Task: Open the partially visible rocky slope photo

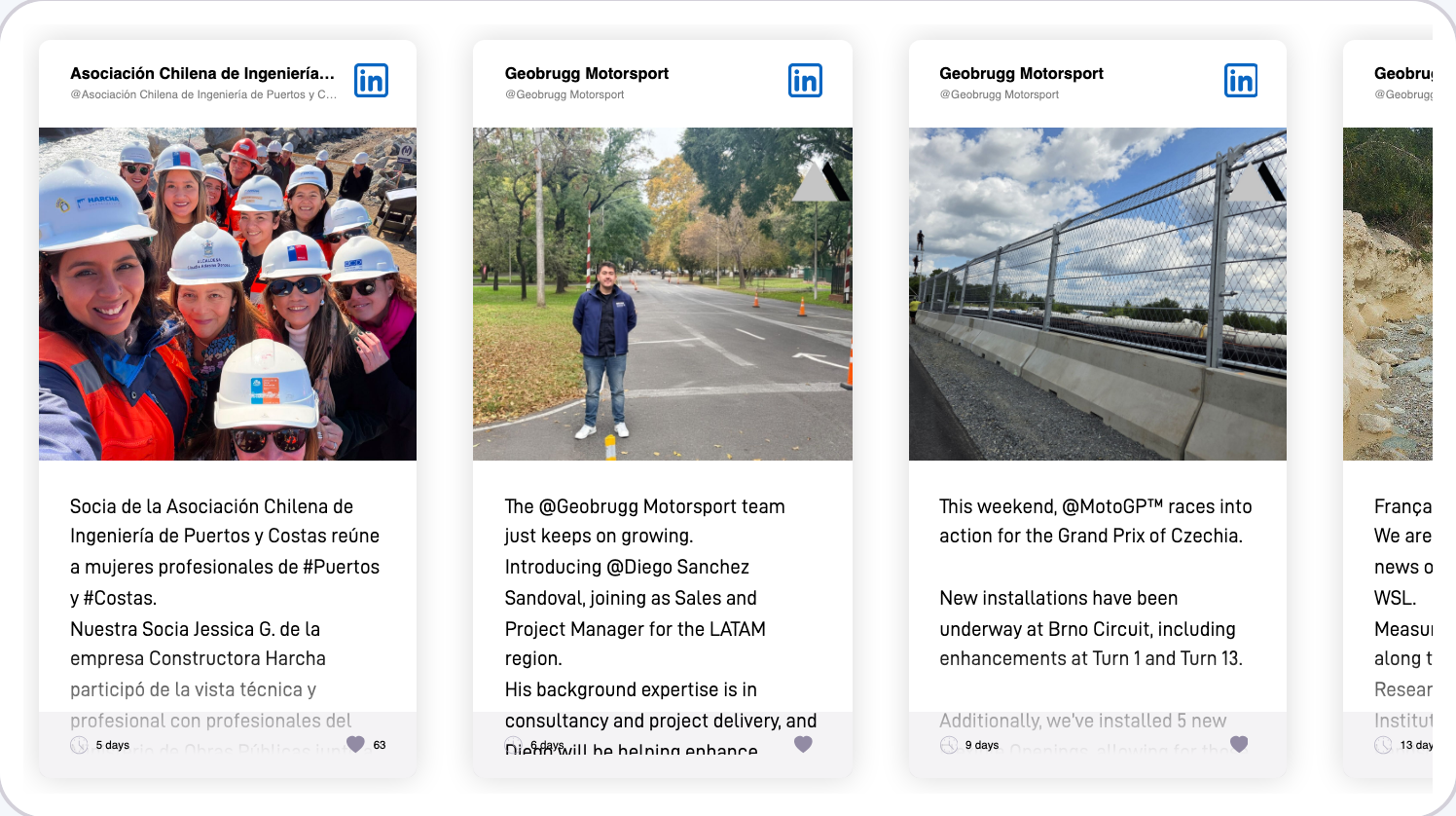Action: pyautogui.click(x=1388, y=294)
